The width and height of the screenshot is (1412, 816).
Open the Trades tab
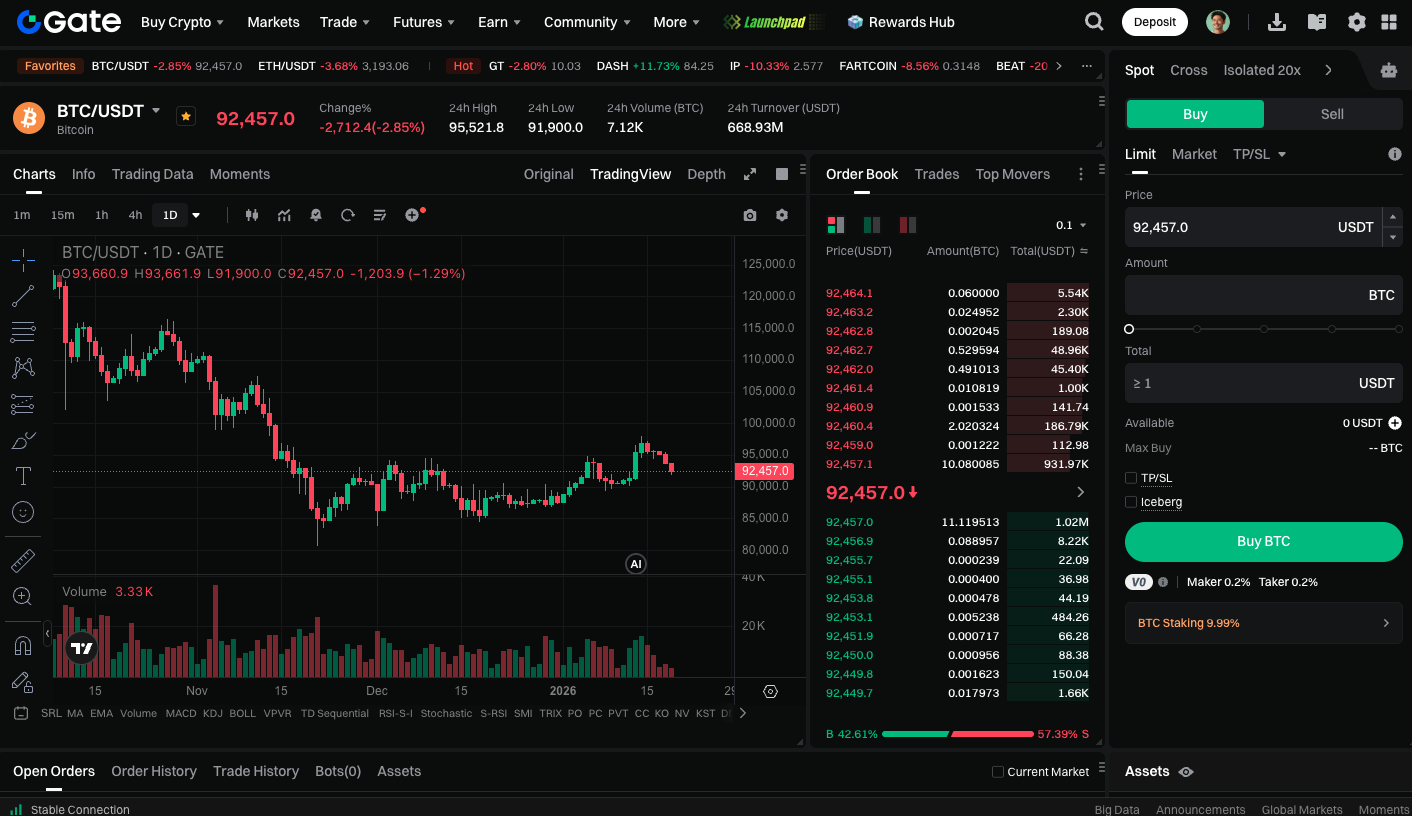pos(937,174)
